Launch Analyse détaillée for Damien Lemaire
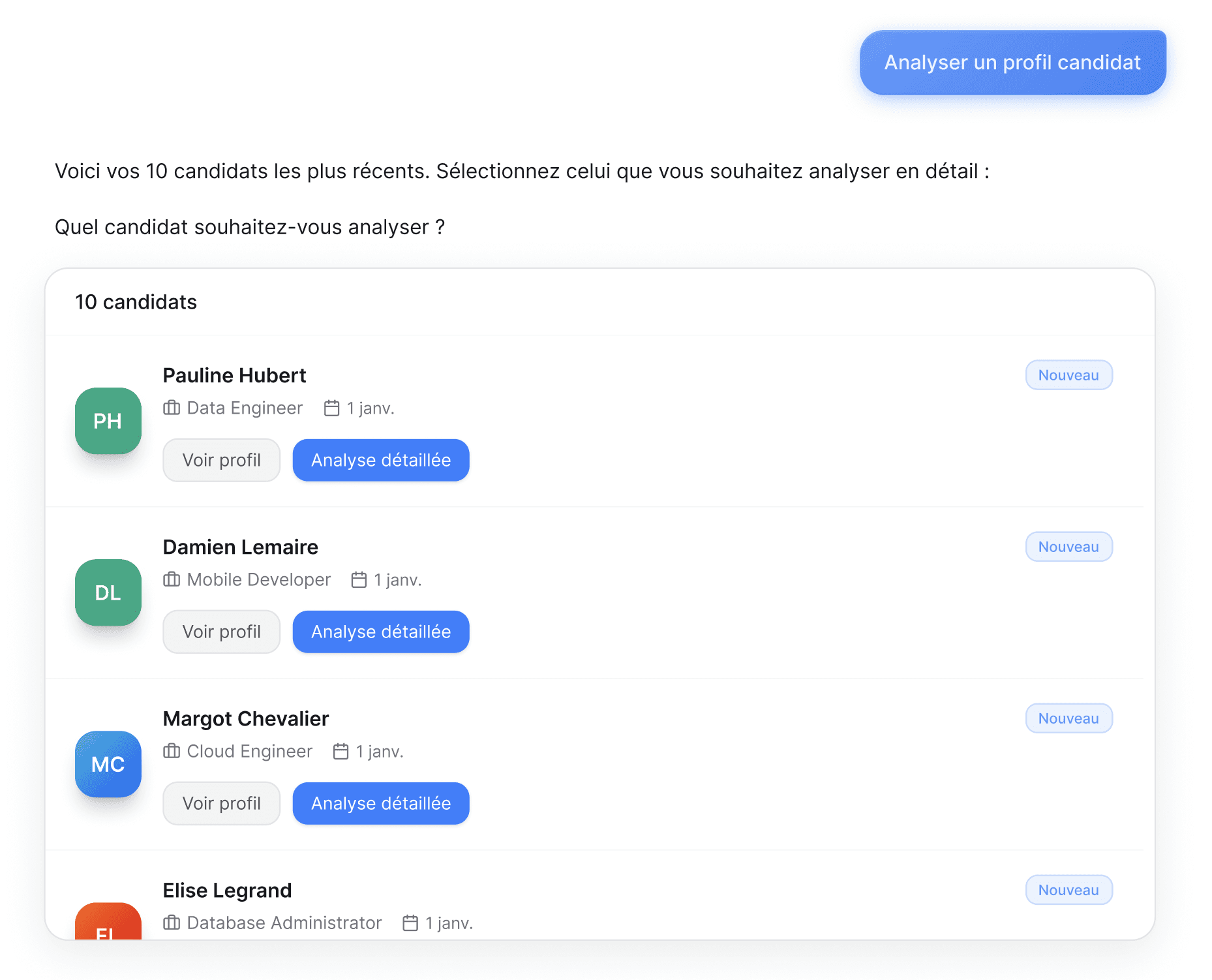The height and width of the screenshot is (980, 1212). [381, 632]
